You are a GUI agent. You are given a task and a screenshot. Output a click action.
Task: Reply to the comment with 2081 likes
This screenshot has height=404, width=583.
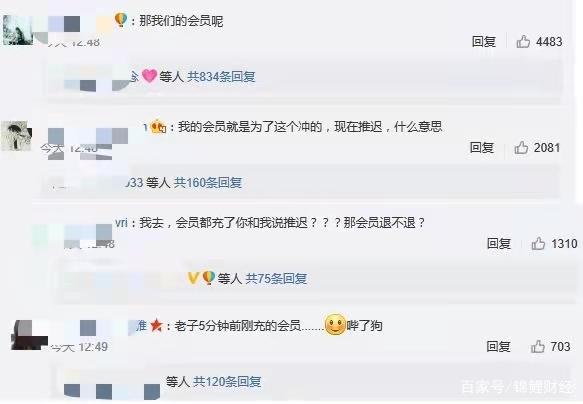tap(481, 148)
